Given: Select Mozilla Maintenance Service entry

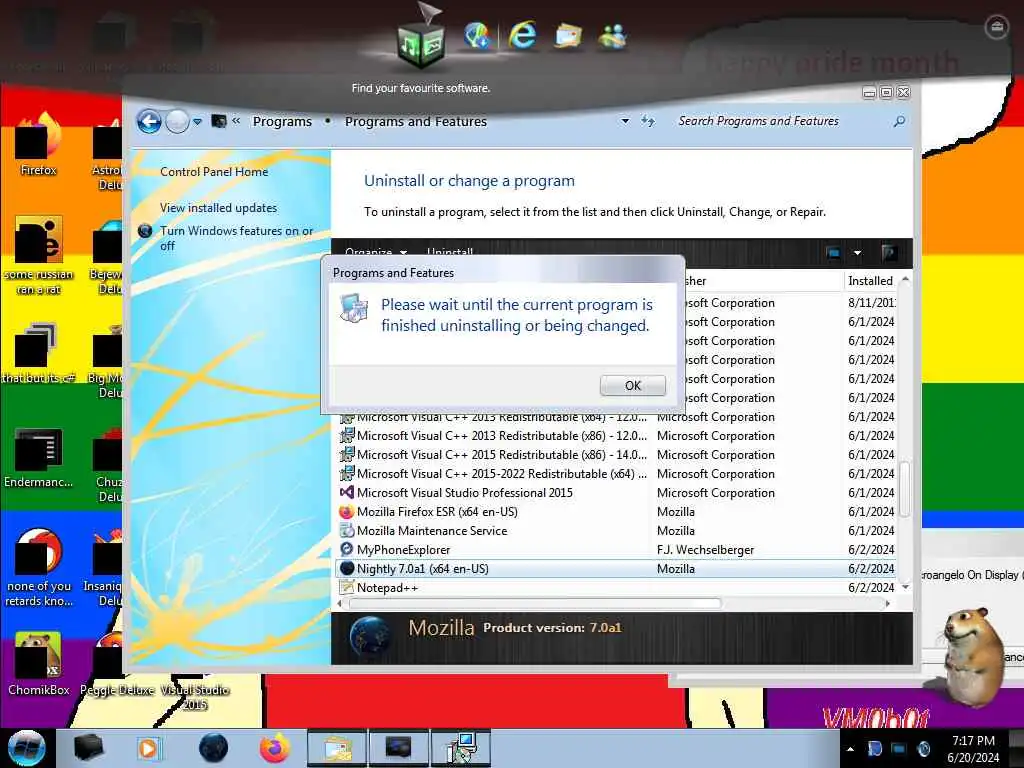Looking at the screenshot, I should tap(617, 530).
